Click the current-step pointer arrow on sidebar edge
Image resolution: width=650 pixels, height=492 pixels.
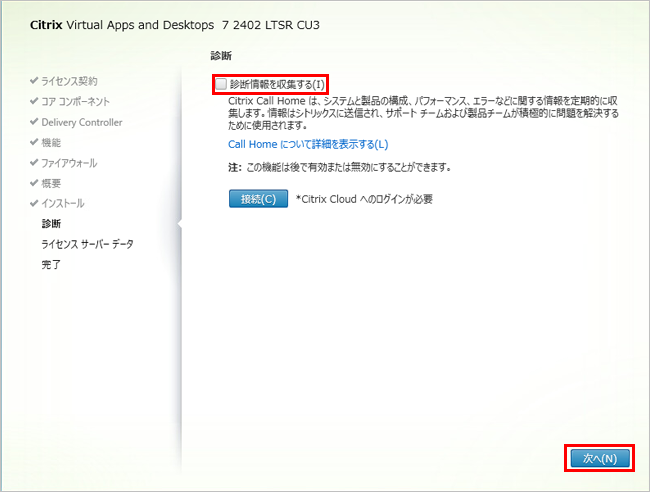178,224
